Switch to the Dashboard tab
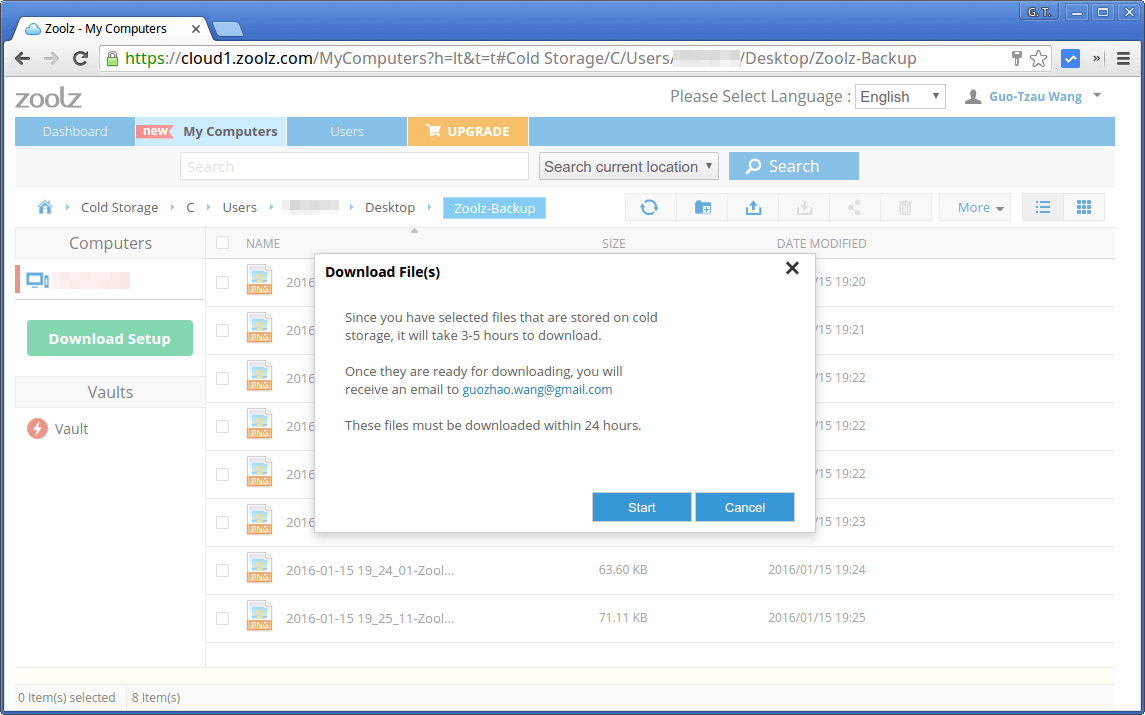This screenshot has width=1145, height=715. click(74, 131)
